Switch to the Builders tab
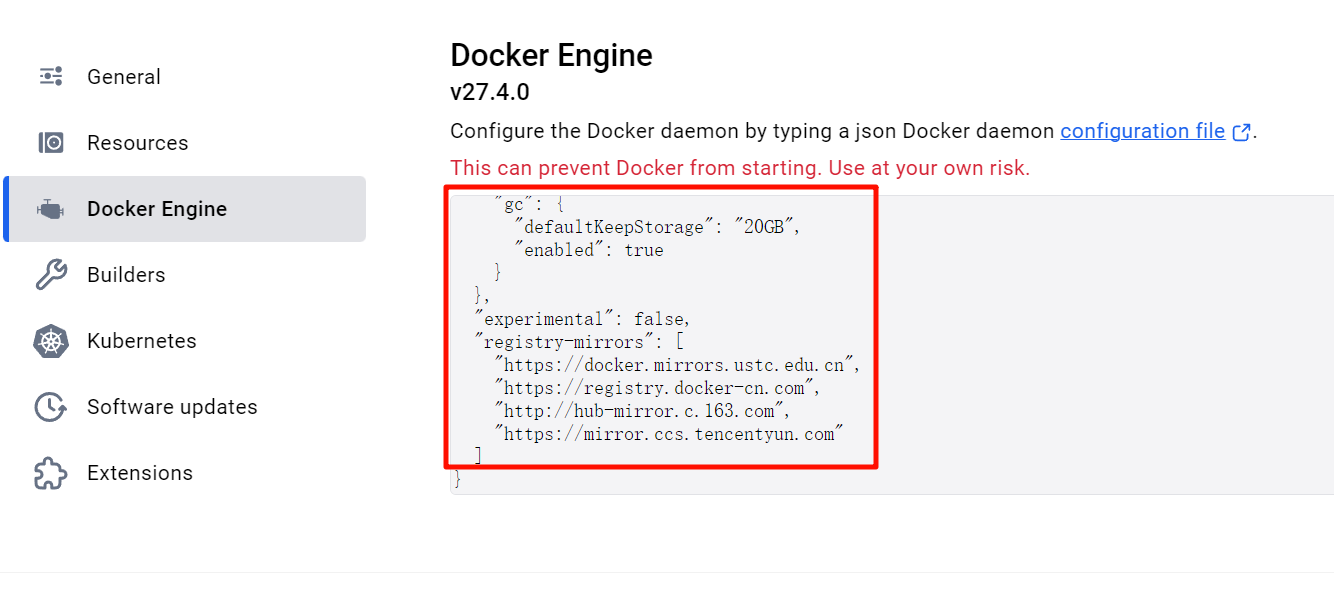1334x590 pixels. [184, 275]
